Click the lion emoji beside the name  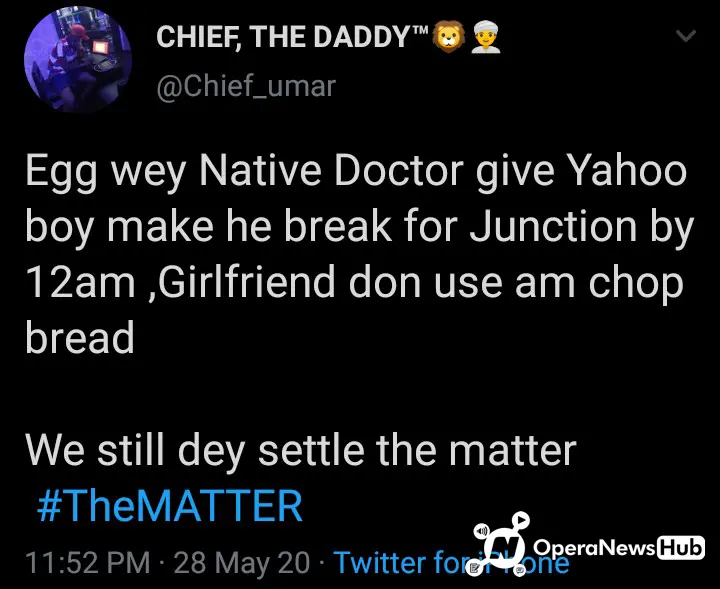pos(448,36)
